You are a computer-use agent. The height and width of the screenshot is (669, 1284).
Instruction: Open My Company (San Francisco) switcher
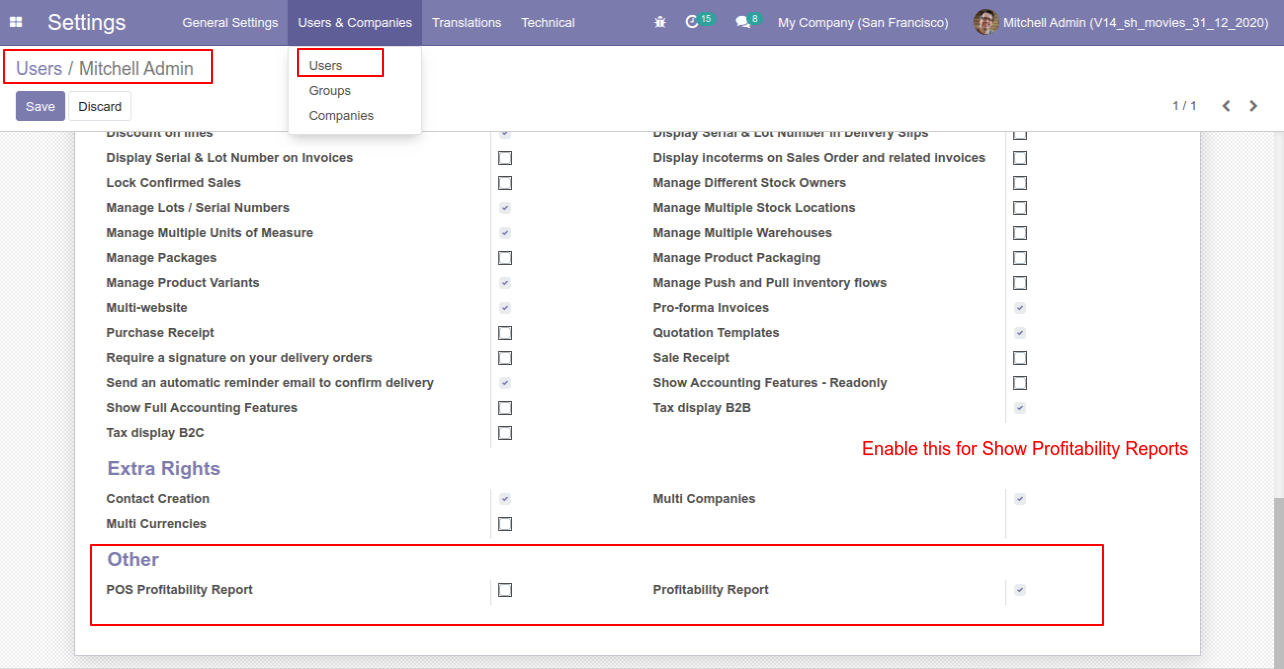tap(862, 22)
